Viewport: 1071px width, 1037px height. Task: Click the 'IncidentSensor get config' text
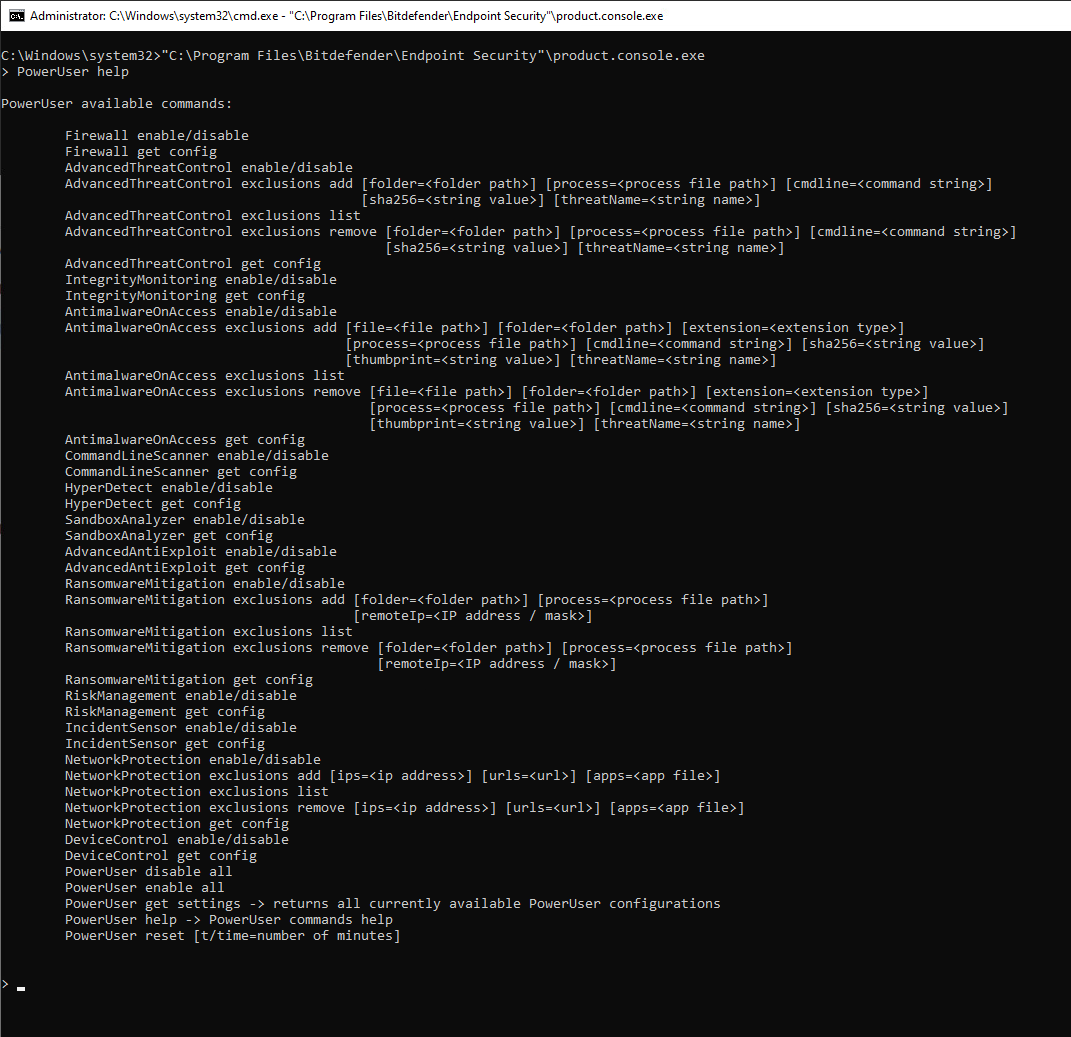coord(166,743)
